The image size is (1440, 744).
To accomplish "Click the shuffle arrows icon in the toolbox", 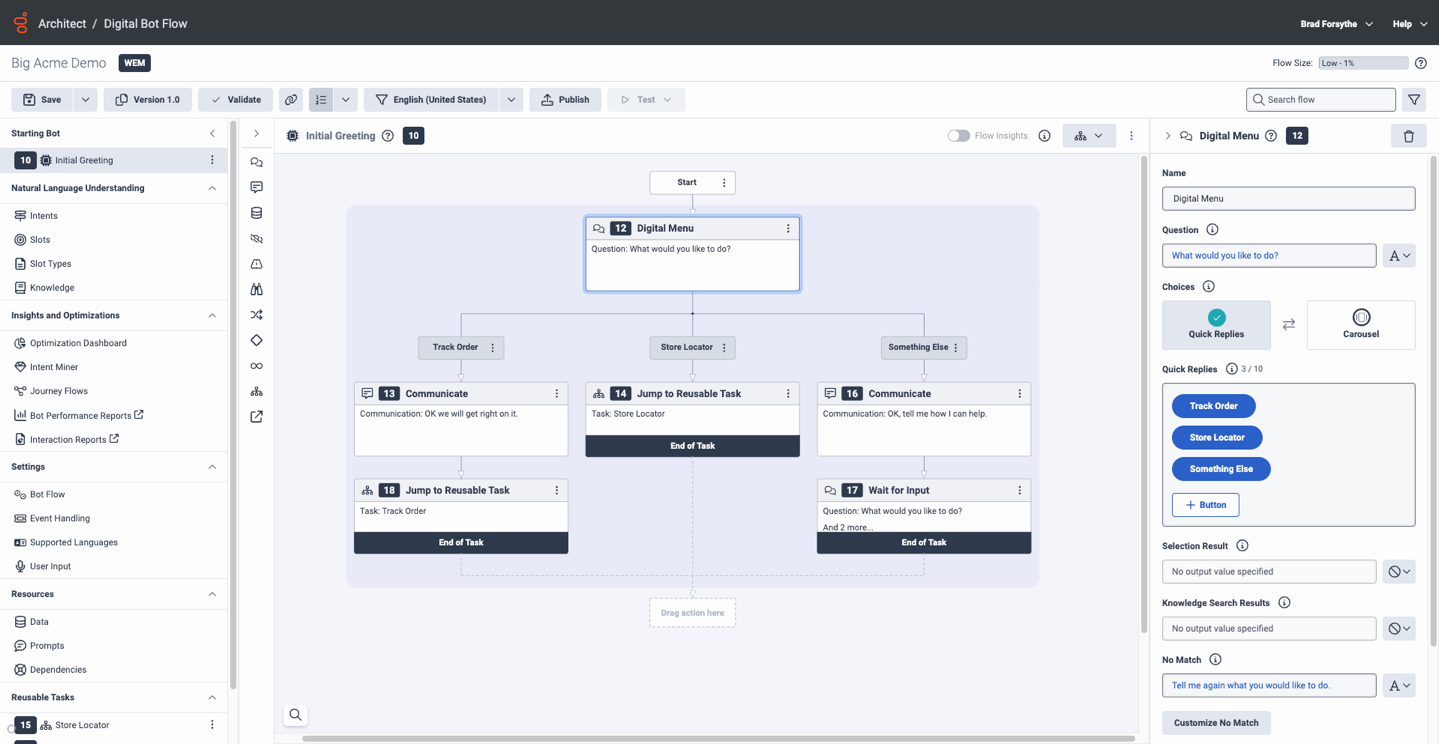I will click(x=257, y=315).
